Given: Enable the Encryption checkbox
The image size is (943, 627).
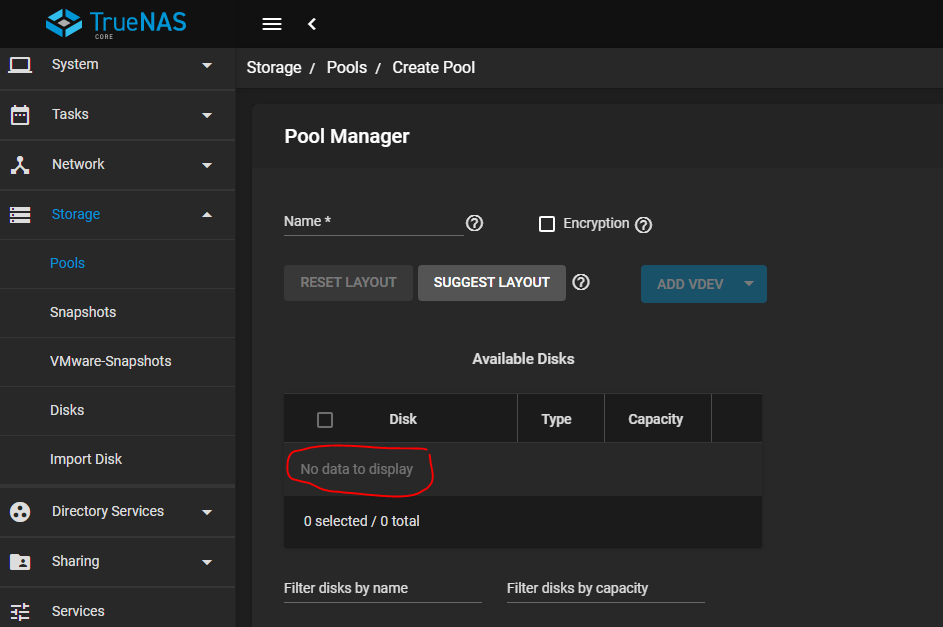Looking at the screenshot, I should (x=547, y=224).
